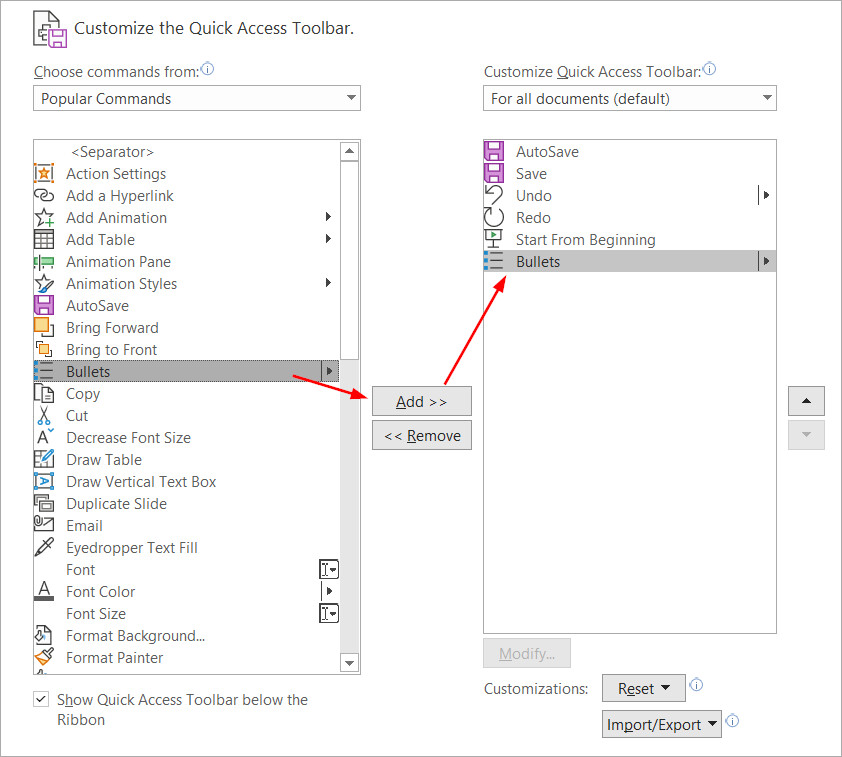Viewport: 842px width, 757px height.
Task: Click the Cut scissors icon
Action: click(x=45, y=415)
